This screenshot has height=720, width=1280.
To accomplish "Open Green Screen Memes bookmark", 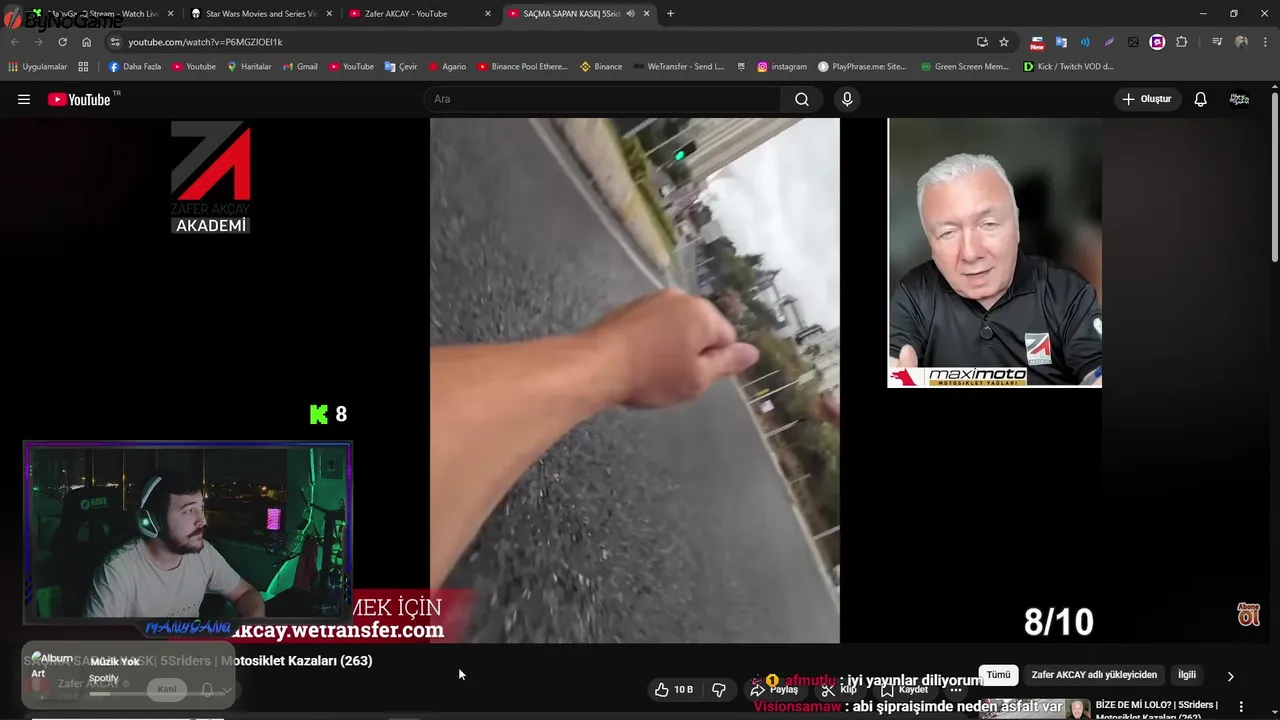I will coord(965,67).
